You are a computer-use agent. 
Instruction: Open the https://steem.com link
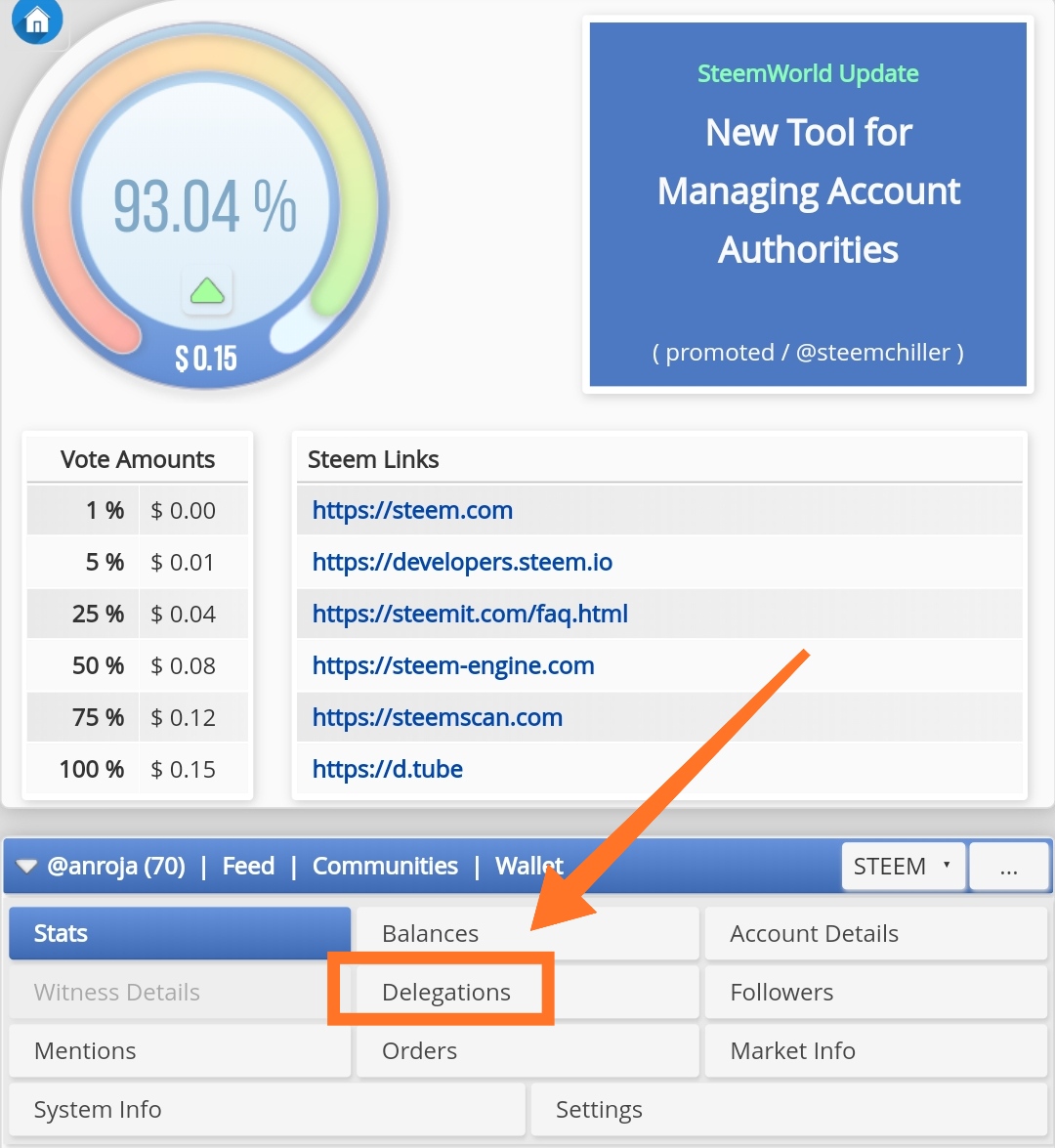coord(412,510)
